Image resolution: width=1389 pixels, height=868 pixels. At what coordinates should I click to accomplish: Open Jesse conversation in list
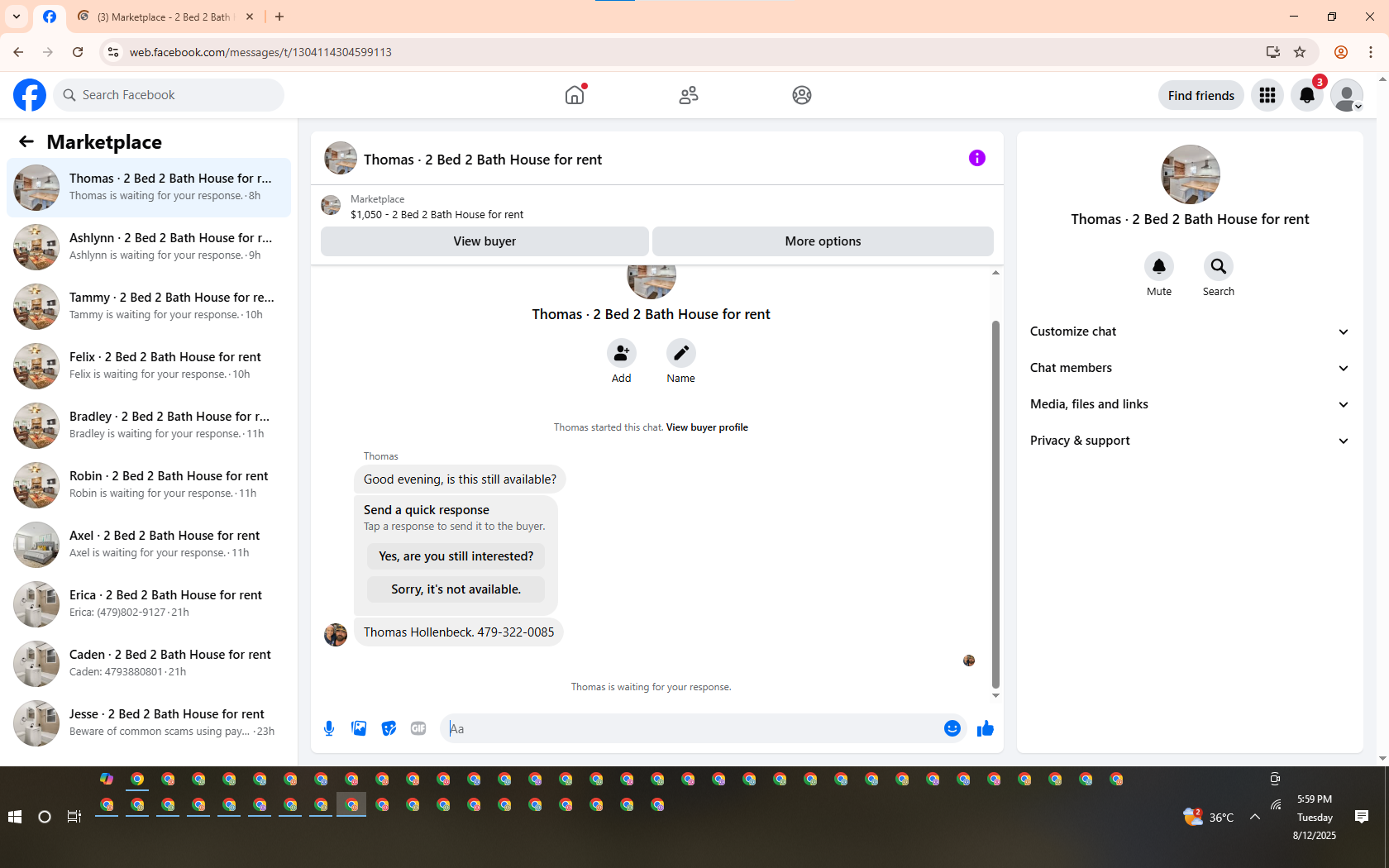[149, 723]
